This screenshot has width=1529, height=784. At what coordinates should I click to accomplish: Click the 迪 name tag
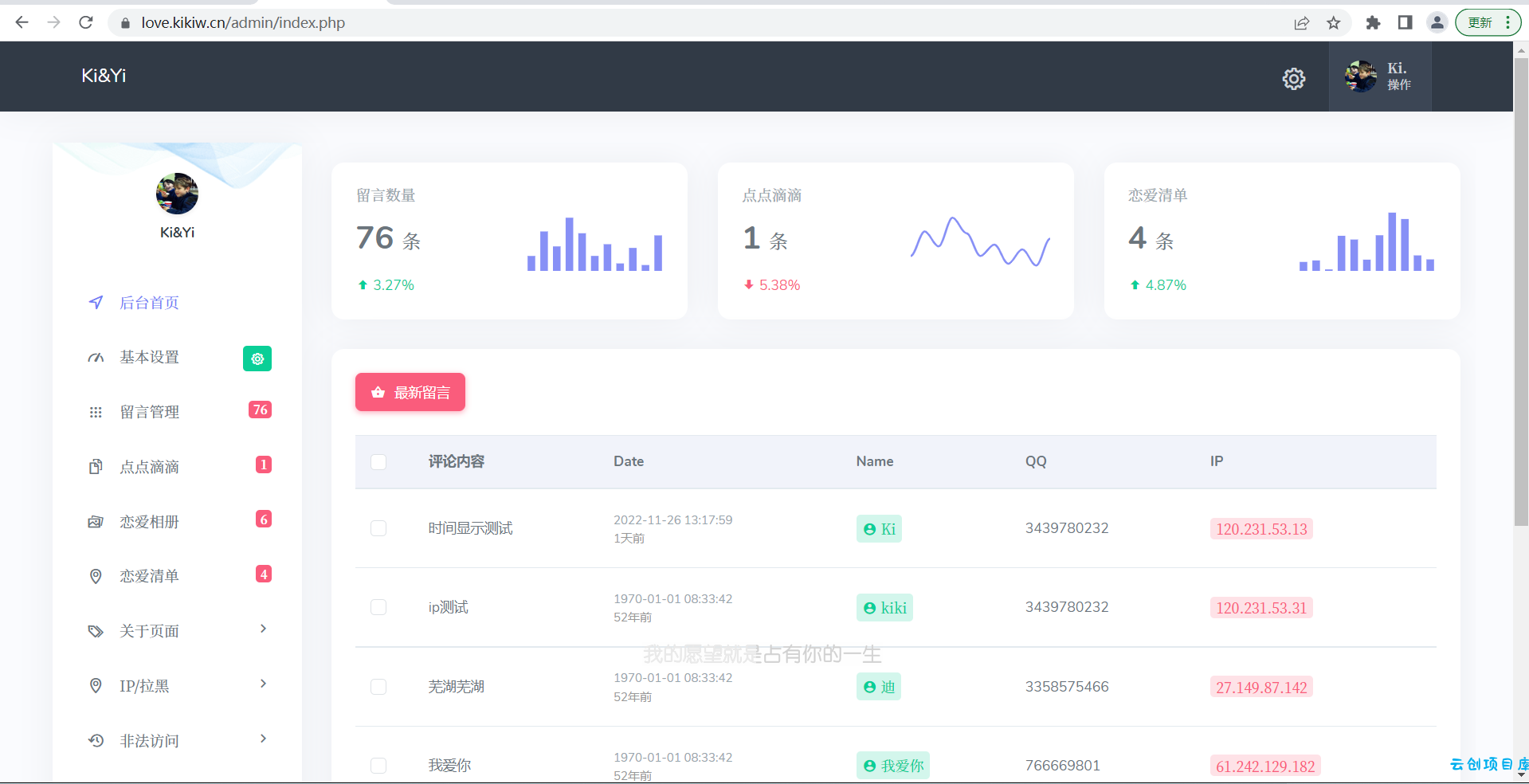coord(879,687)
